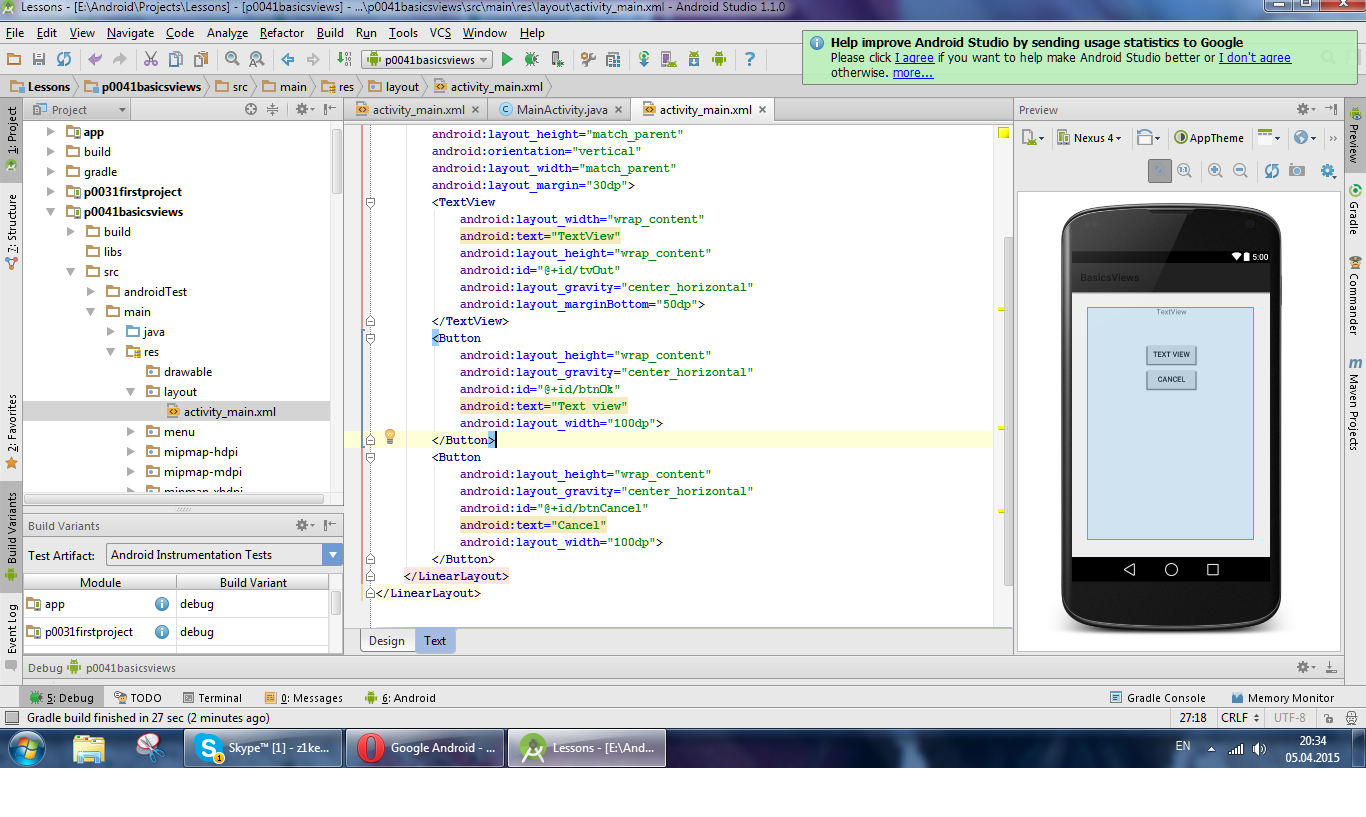
Task: Run the app with the green play icon
Action: click(507, 59)
